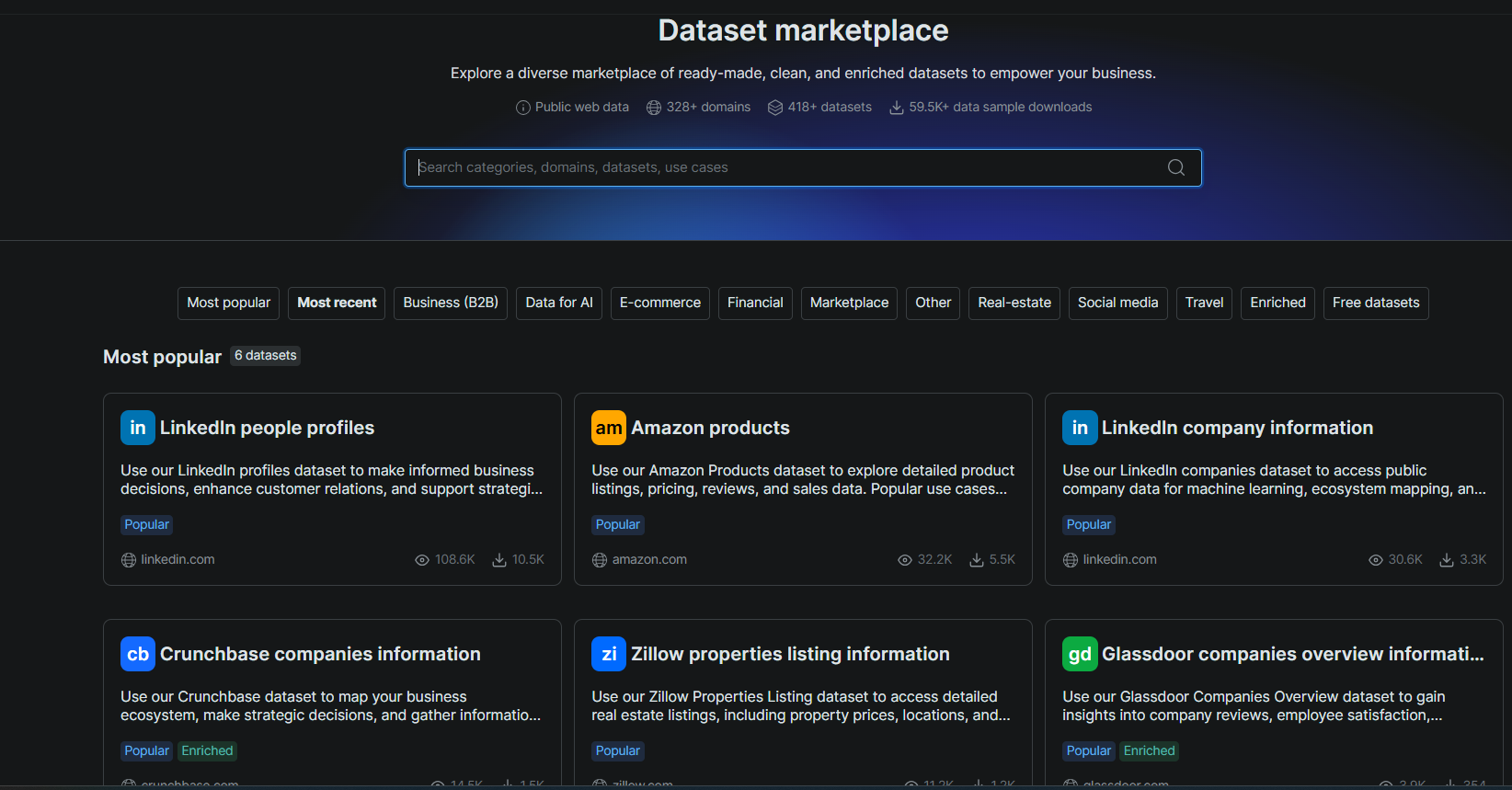Select the Travel category tab
The image size is (1512, 790).
1204,303
